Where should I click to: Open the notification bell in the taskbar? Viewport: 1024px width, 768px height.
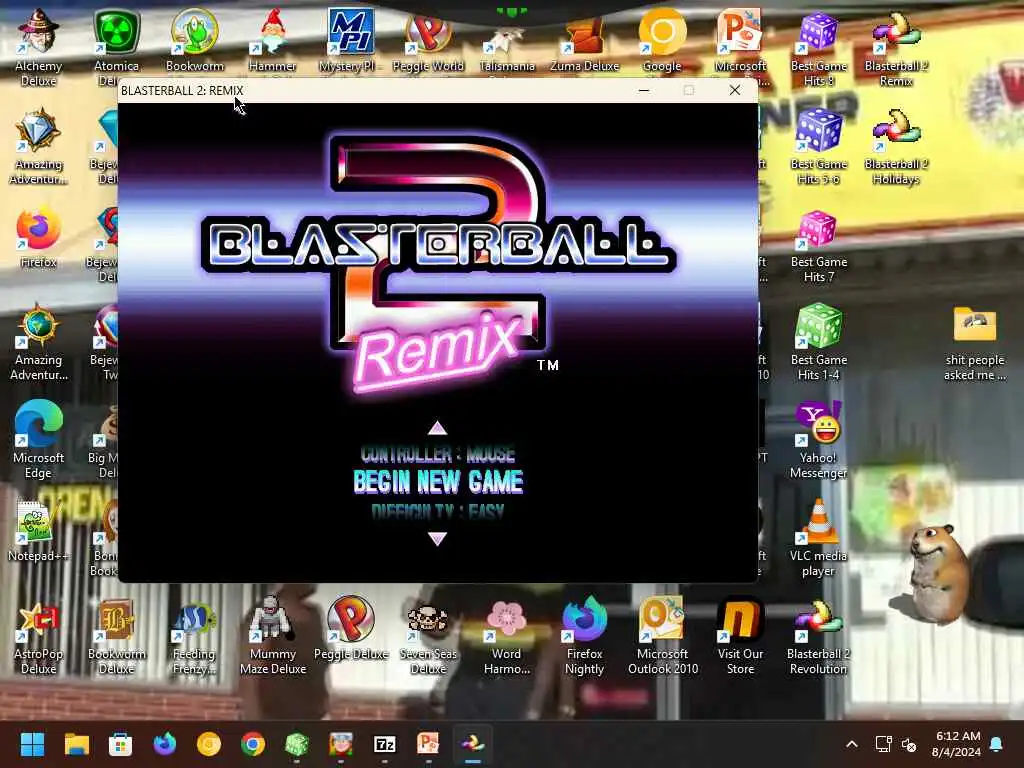[x=997, y=744]
